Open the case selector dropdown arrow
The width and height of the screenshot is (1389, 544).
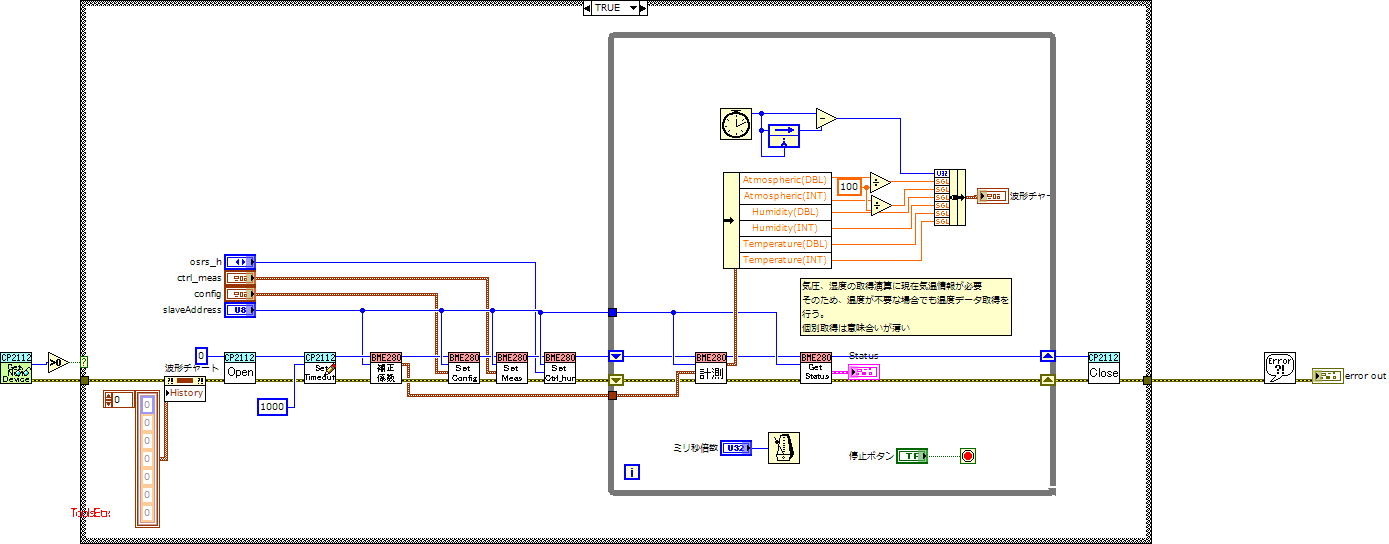coord(633,8)
